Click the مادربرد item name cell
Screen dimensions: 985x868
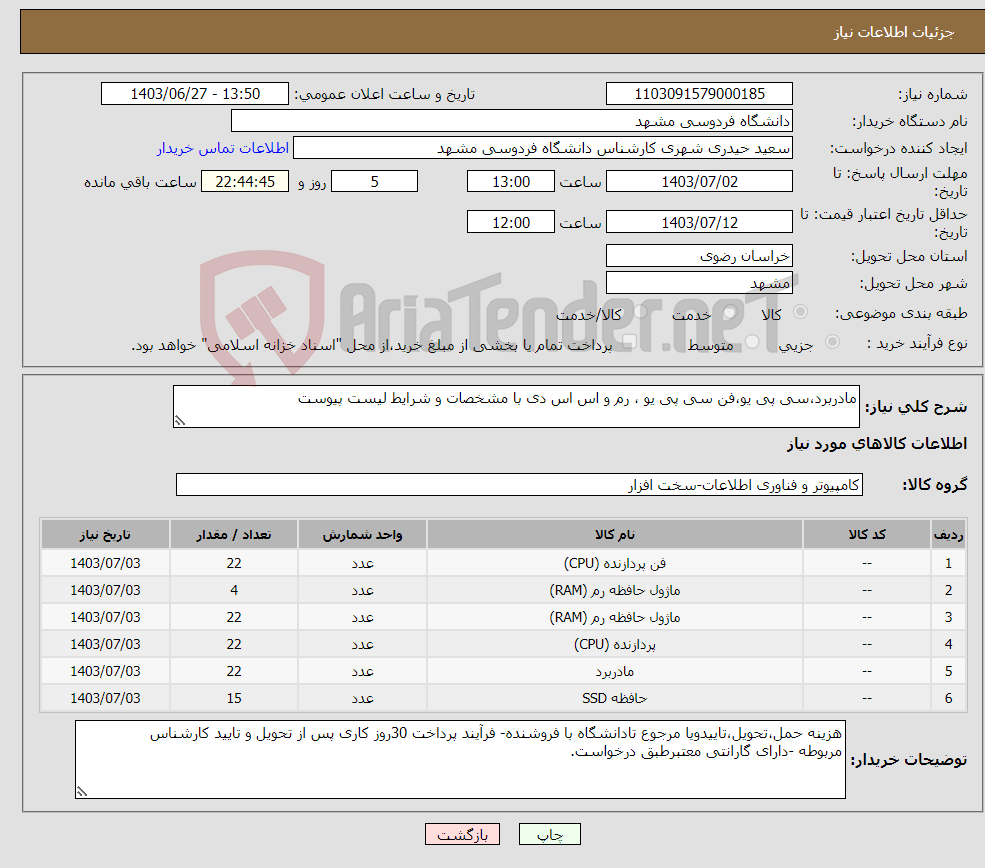click(x=614, y=671)
